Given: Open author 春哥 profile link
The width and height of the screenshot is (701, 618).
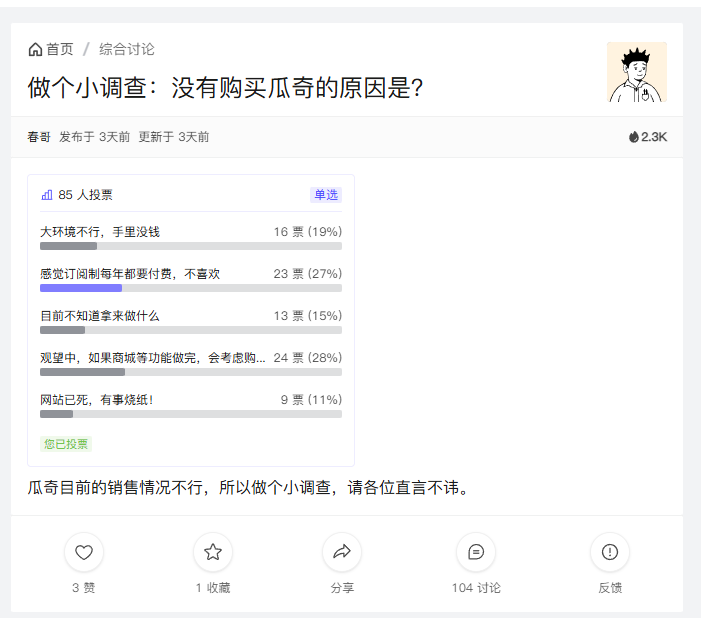Looking at the screenshot, I should tap(39, 136).
